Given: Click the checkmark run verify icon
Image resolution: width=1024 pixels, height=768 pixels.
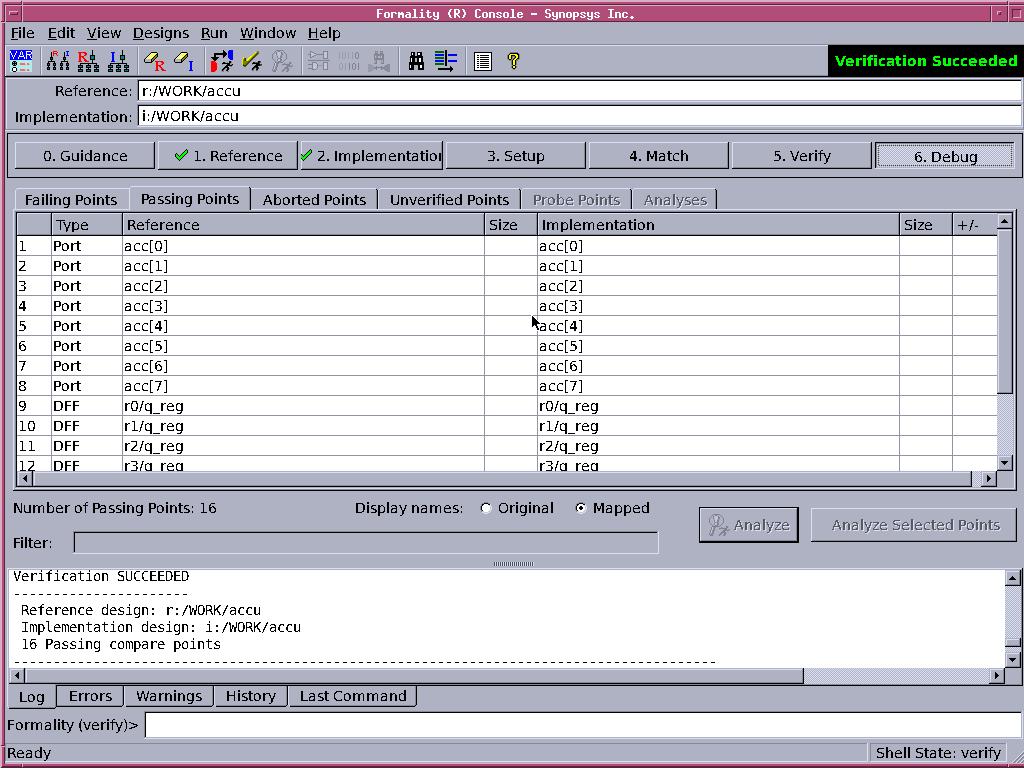Looking at the screenshot, I should pos(251,61).
